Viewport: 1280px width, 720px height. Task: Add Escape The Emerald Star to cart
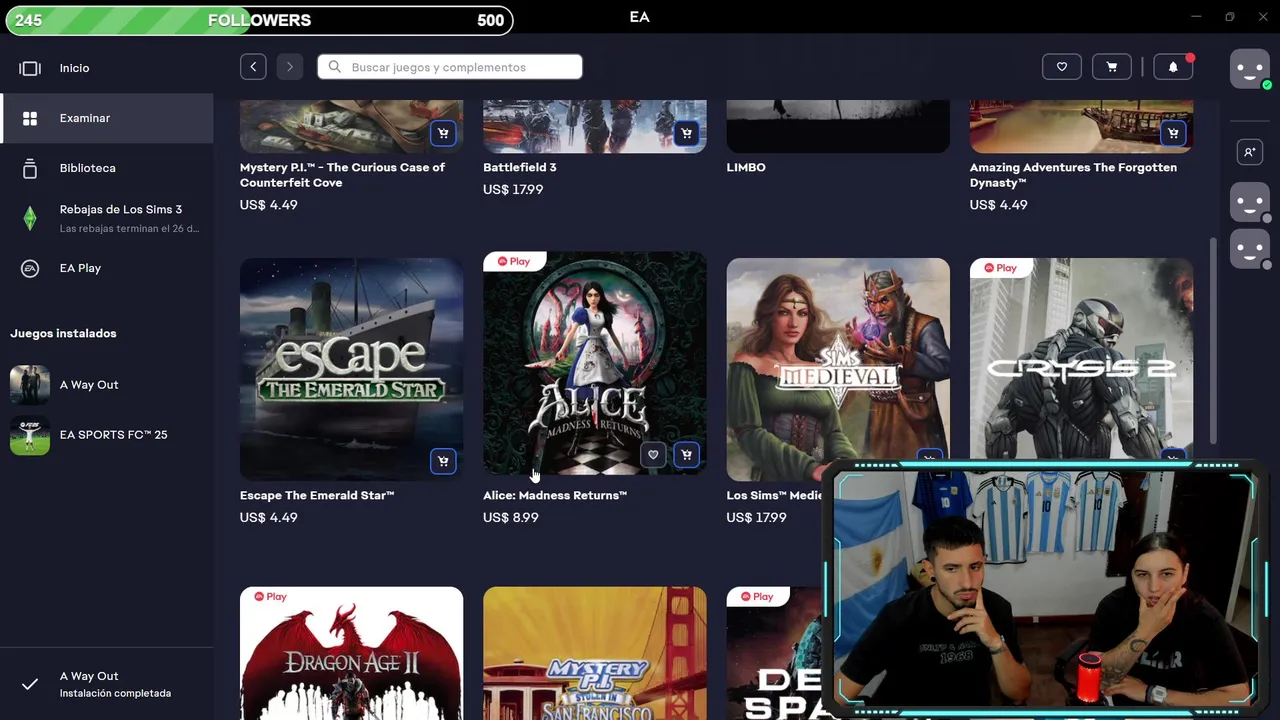(x=443, y=461)
